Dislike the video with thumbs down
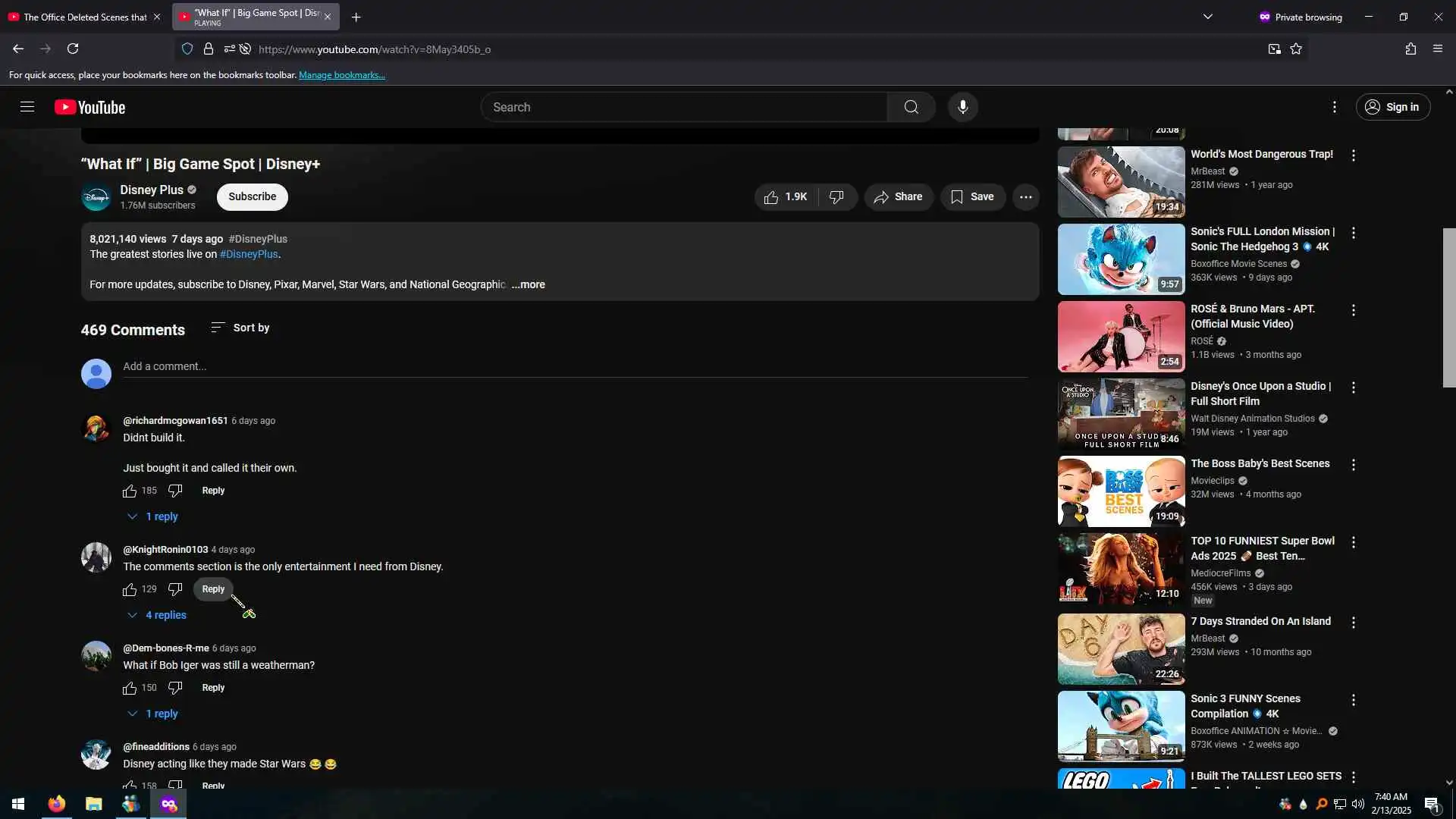 [x=836, y=197]
